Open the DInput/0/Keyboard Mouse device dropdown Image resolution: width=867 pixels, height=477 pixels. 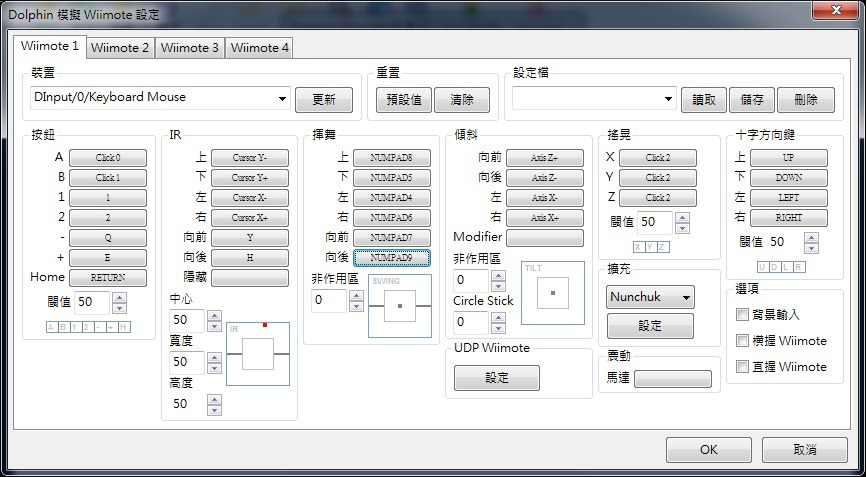(160, 98)
